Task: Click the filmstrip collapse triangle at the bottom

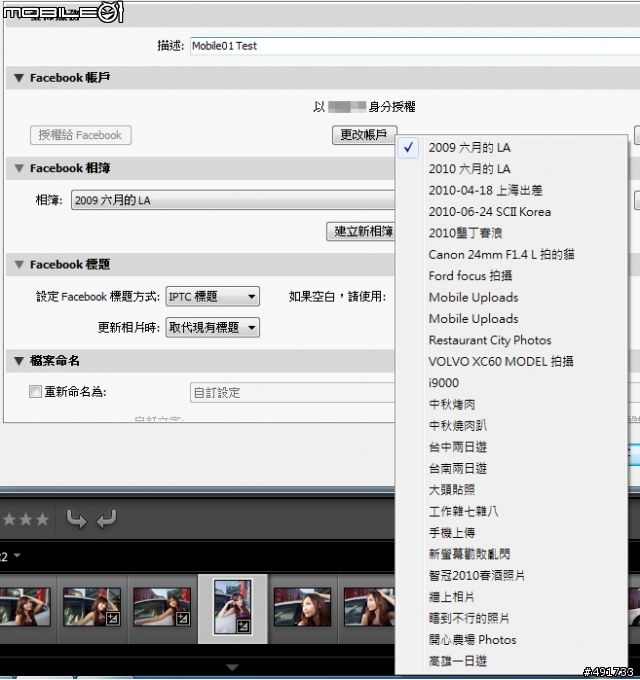Action: point(232,667)
